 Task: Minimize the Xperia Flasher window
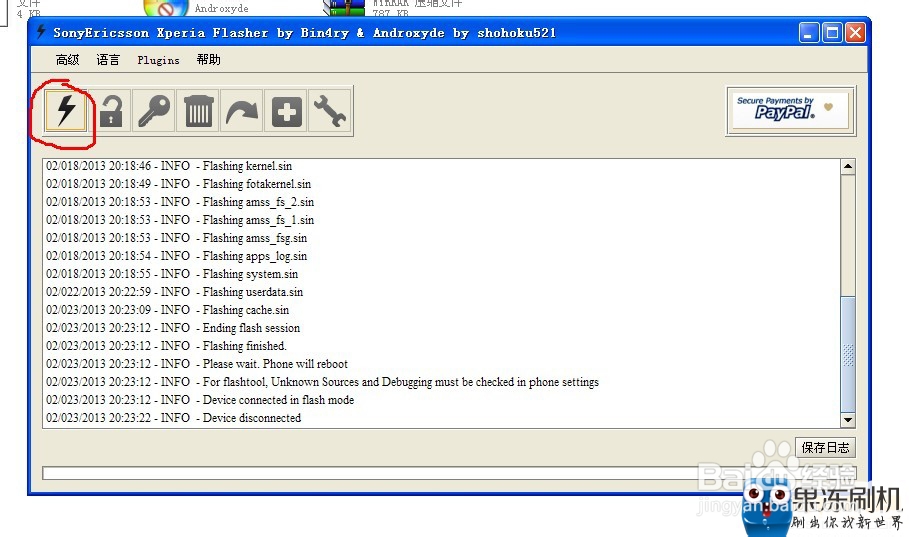tap(809, 32)
